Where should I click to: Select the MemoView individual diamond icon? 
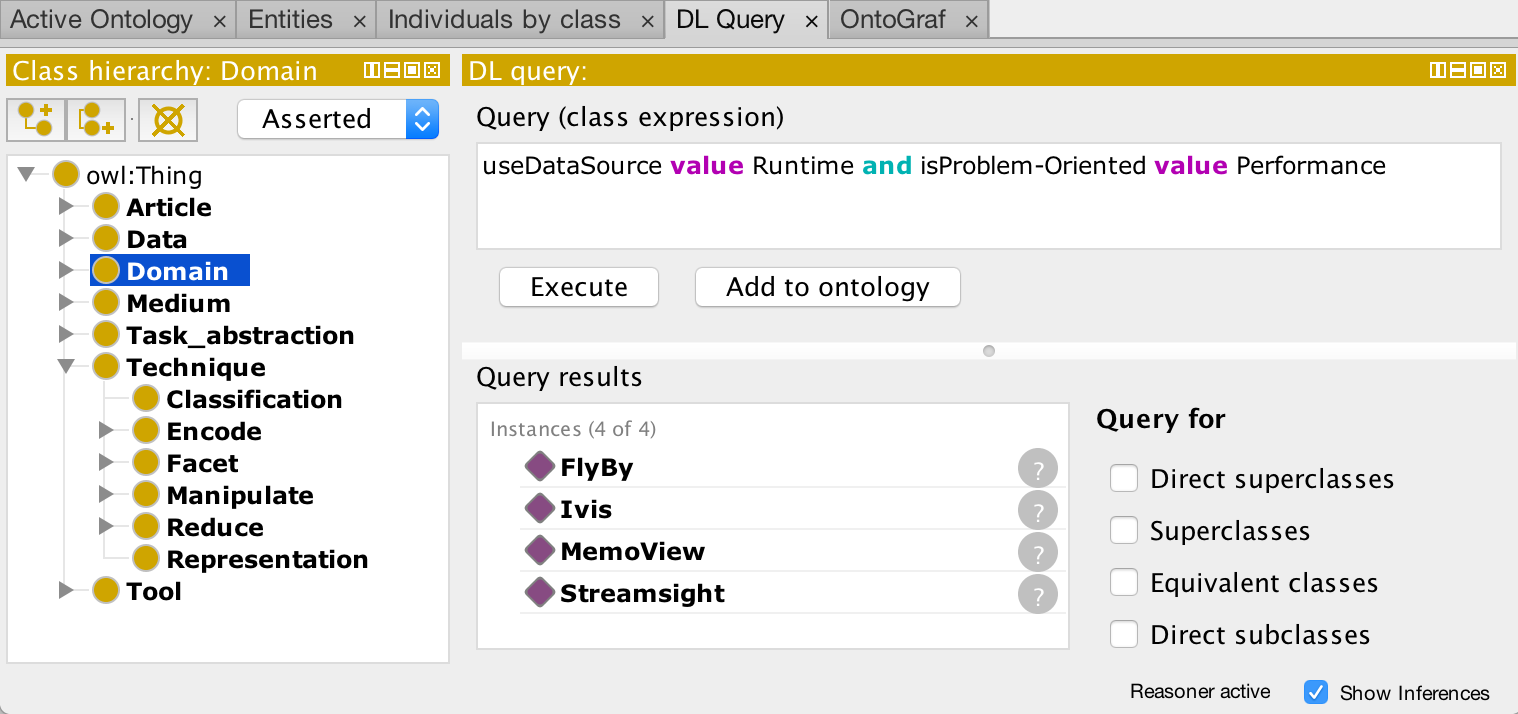[x=540, y=551]
